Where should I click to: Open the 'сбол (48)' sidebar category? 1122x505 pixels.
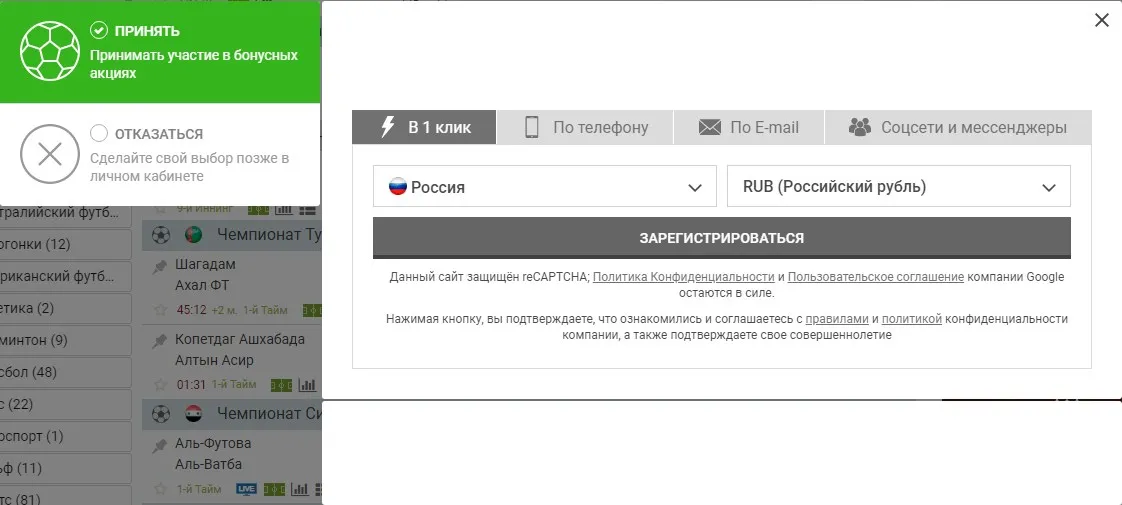pyautogui.click(x=65, y=373)
